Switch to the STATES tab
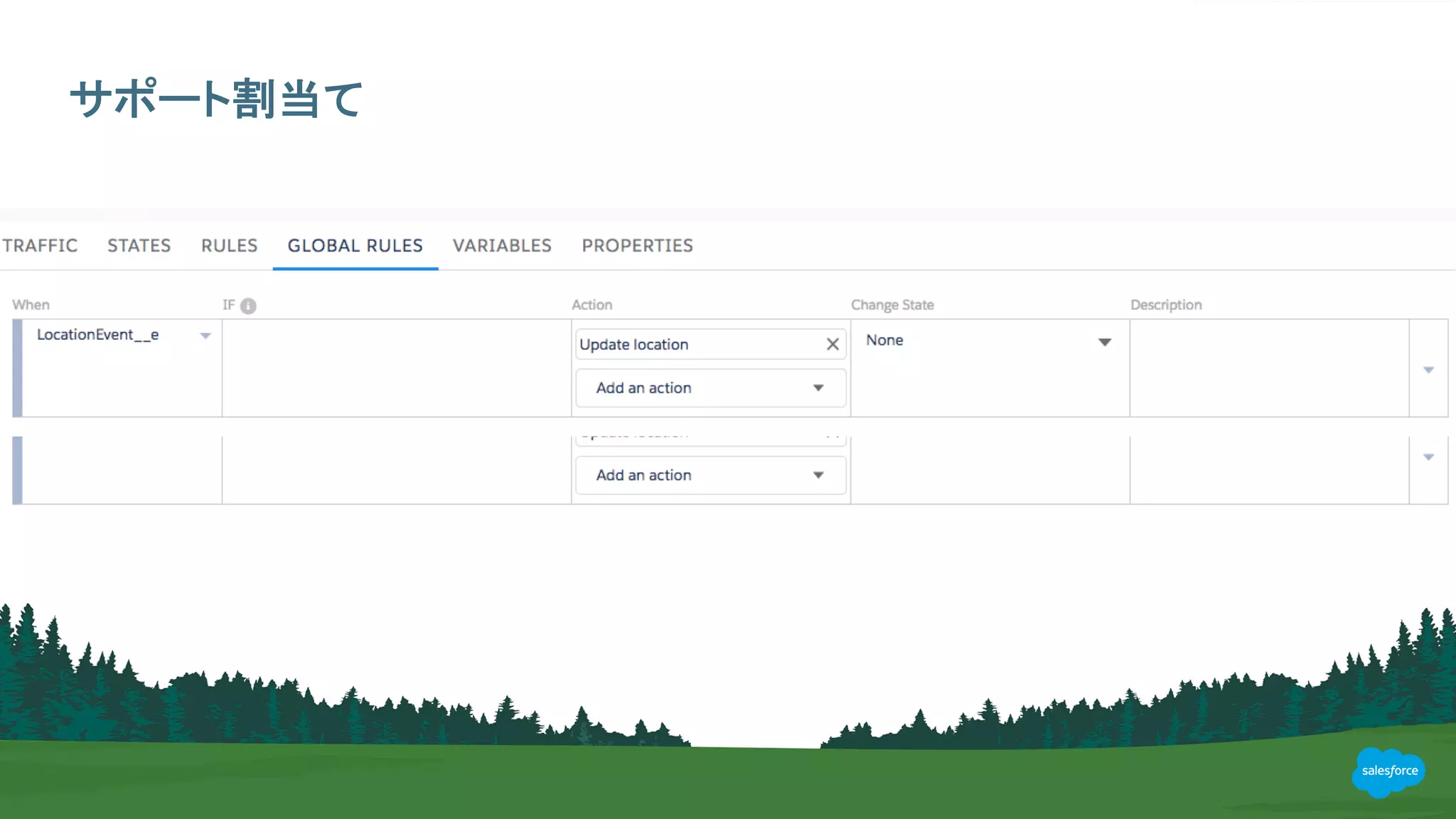Screen dimensions: 1456x819 (x=139, y=246)
